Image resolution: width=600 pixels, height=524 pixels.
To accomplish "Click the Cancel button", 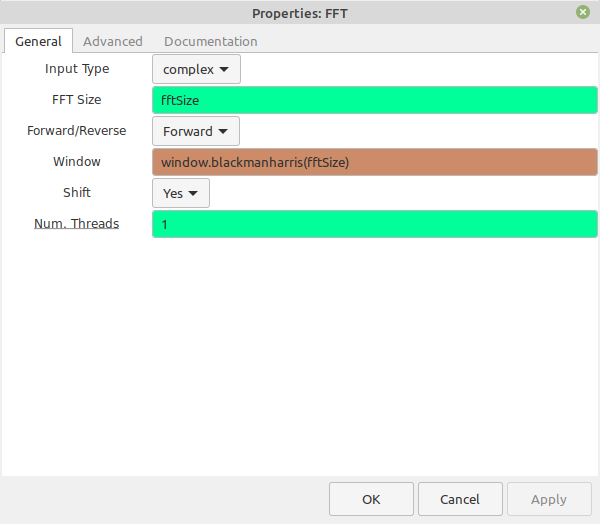I will [x=460, y=499].
